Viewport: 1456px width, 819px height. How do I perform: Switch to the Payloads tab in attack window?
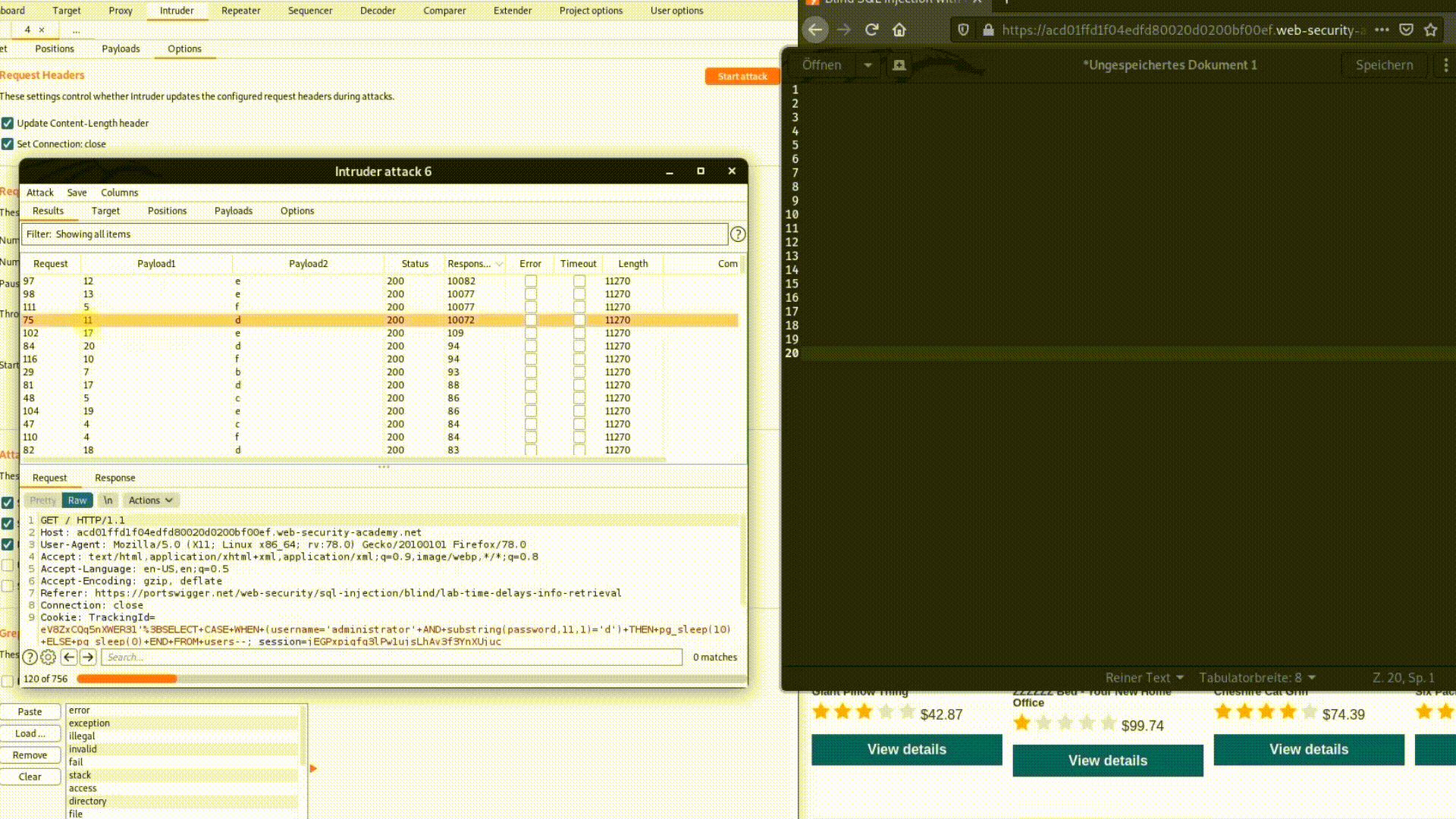coord(234,211)
